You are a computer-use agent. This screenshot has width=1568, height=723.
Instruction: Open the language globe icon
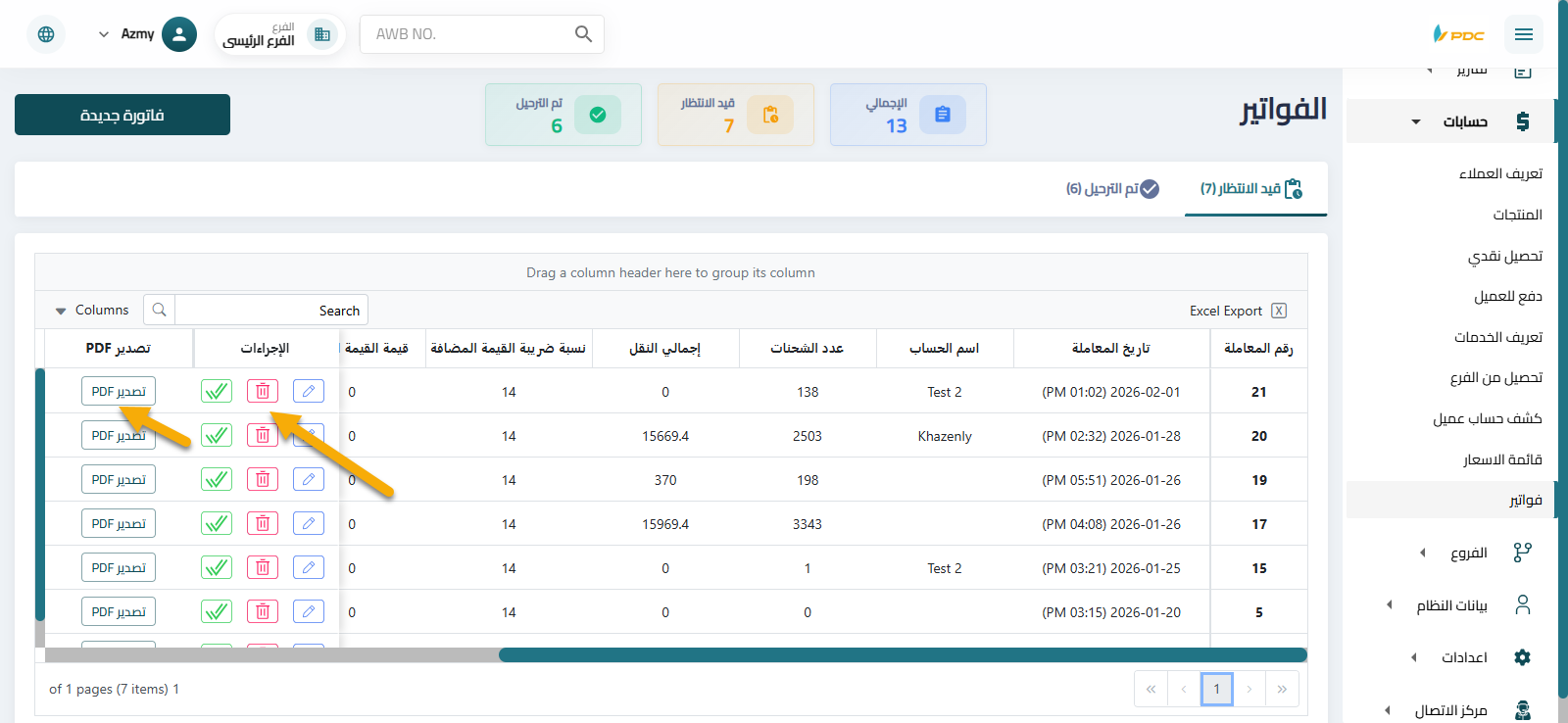(46, 34)
